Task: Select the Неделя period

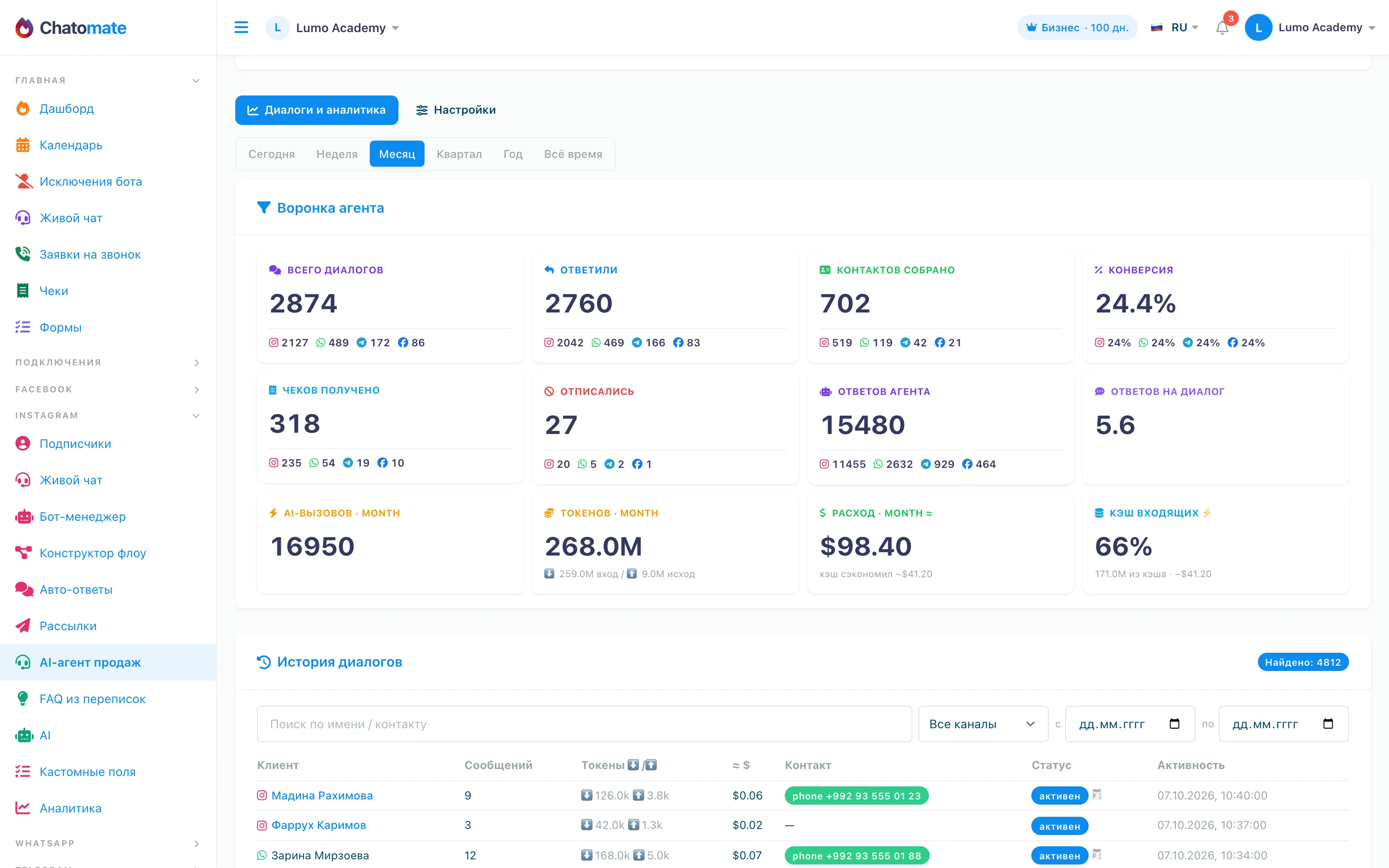Action: coord(337,154)
